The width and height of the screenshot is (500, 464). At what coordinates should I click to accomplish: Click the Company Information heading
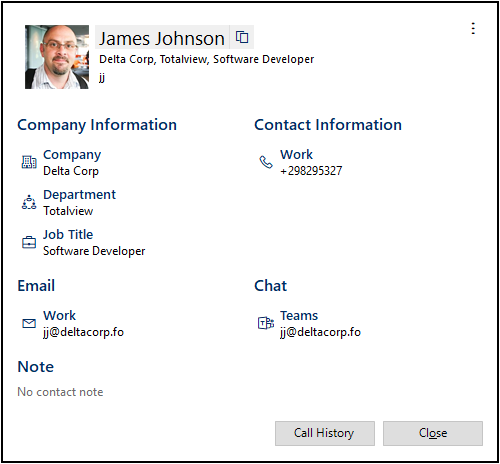click(97, 125)
